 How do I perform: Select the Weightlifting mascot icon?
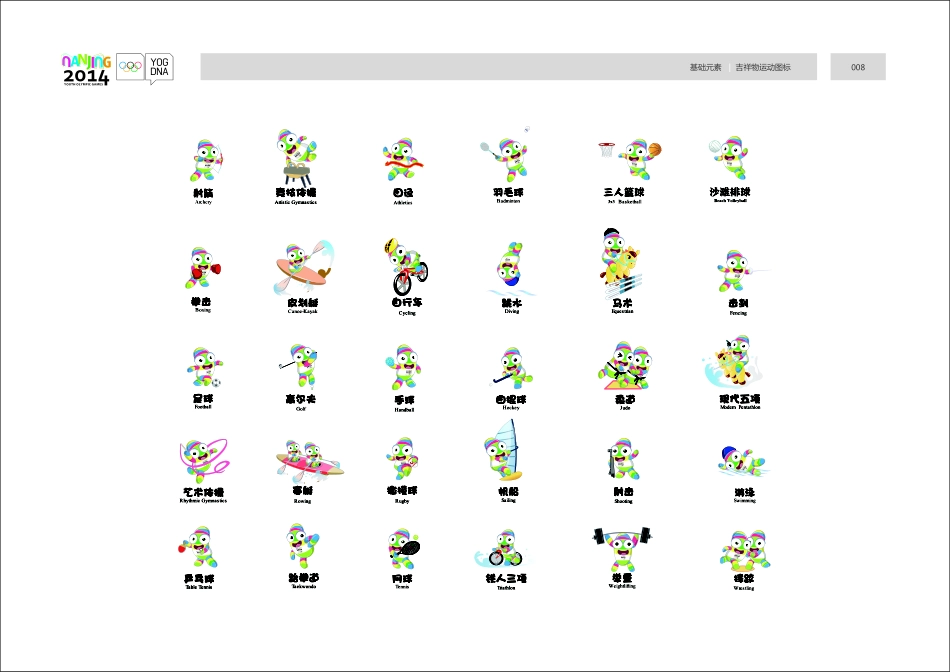621,548
